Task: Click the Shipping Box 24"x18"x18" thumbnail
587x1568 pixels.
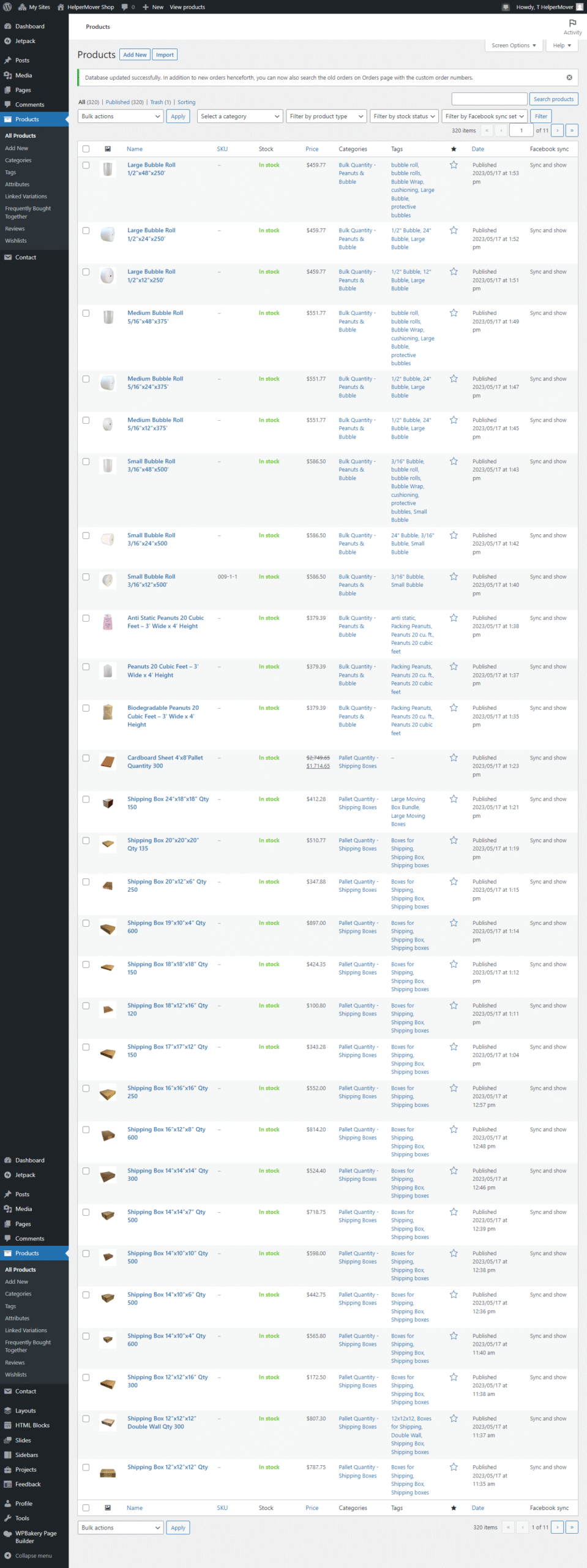Action: [x=108, y=803]
